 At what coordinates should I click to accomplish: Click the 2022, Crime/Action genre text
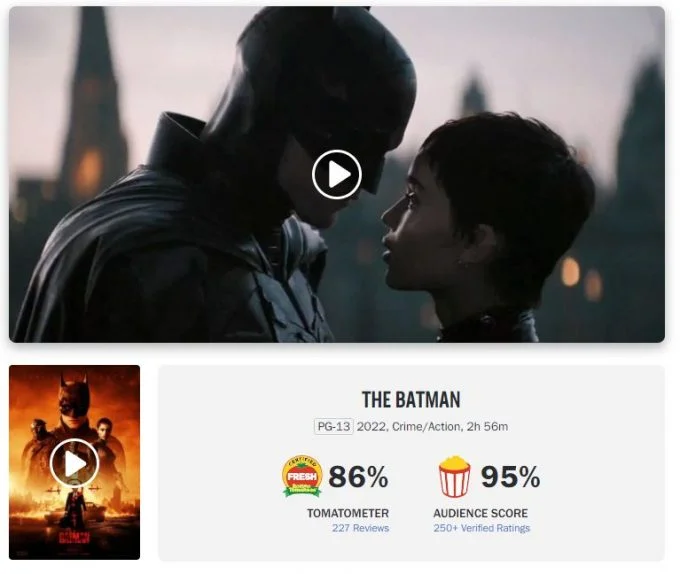[408, 427]
